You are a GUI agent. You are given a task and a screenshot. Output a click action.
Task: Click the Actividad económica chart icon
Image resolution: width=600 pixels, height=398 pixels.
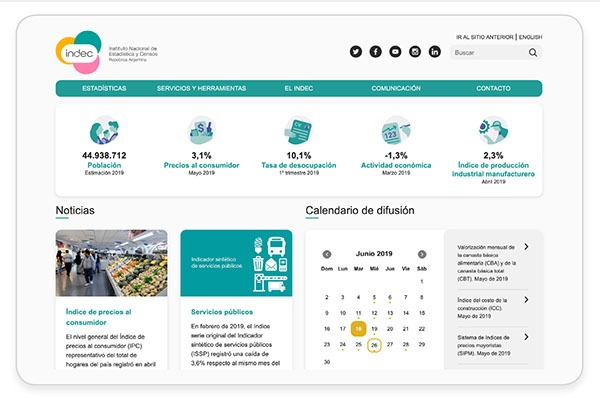click(x=396, y=131)
